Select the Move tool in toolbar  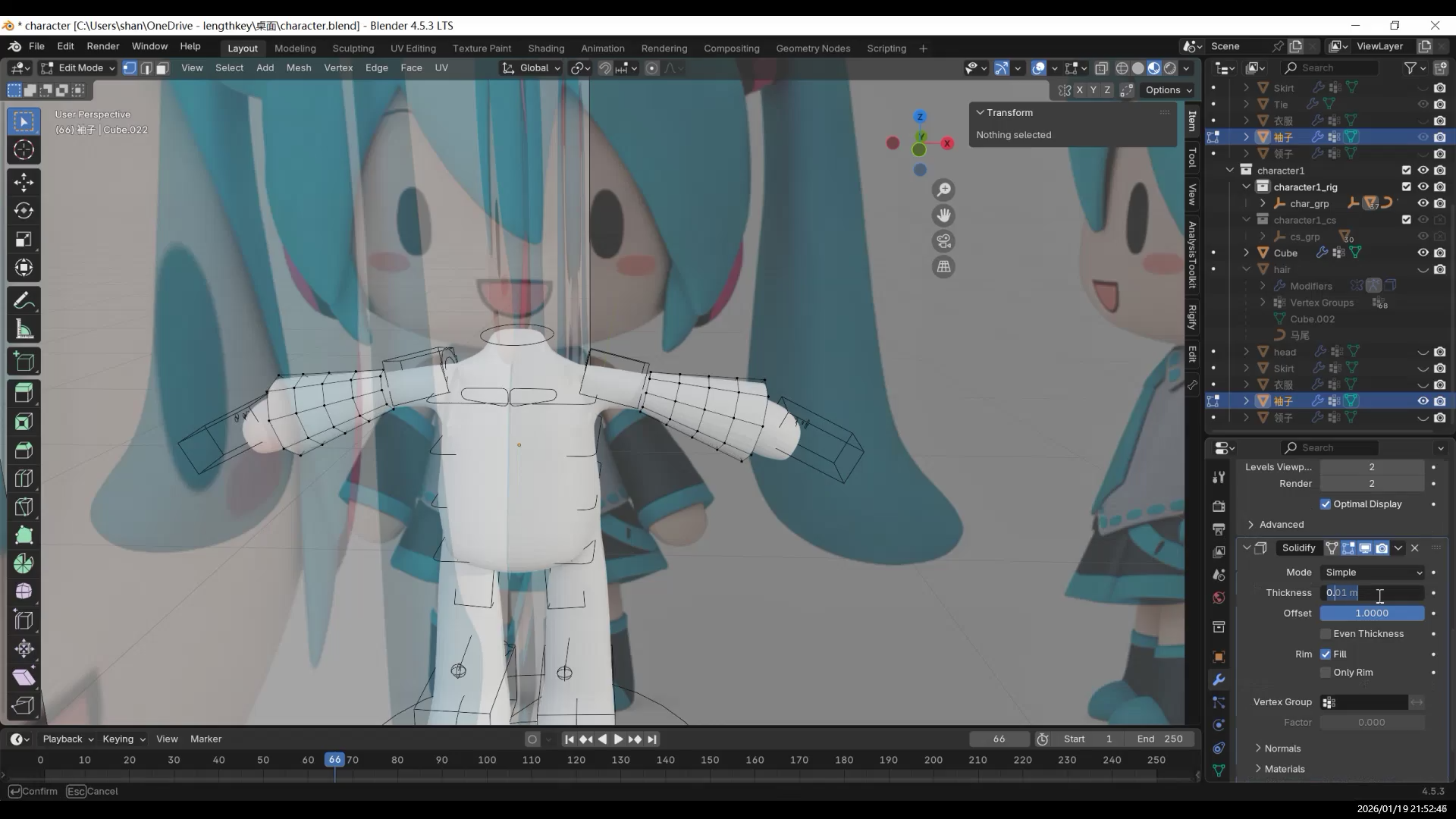(24, 183)
